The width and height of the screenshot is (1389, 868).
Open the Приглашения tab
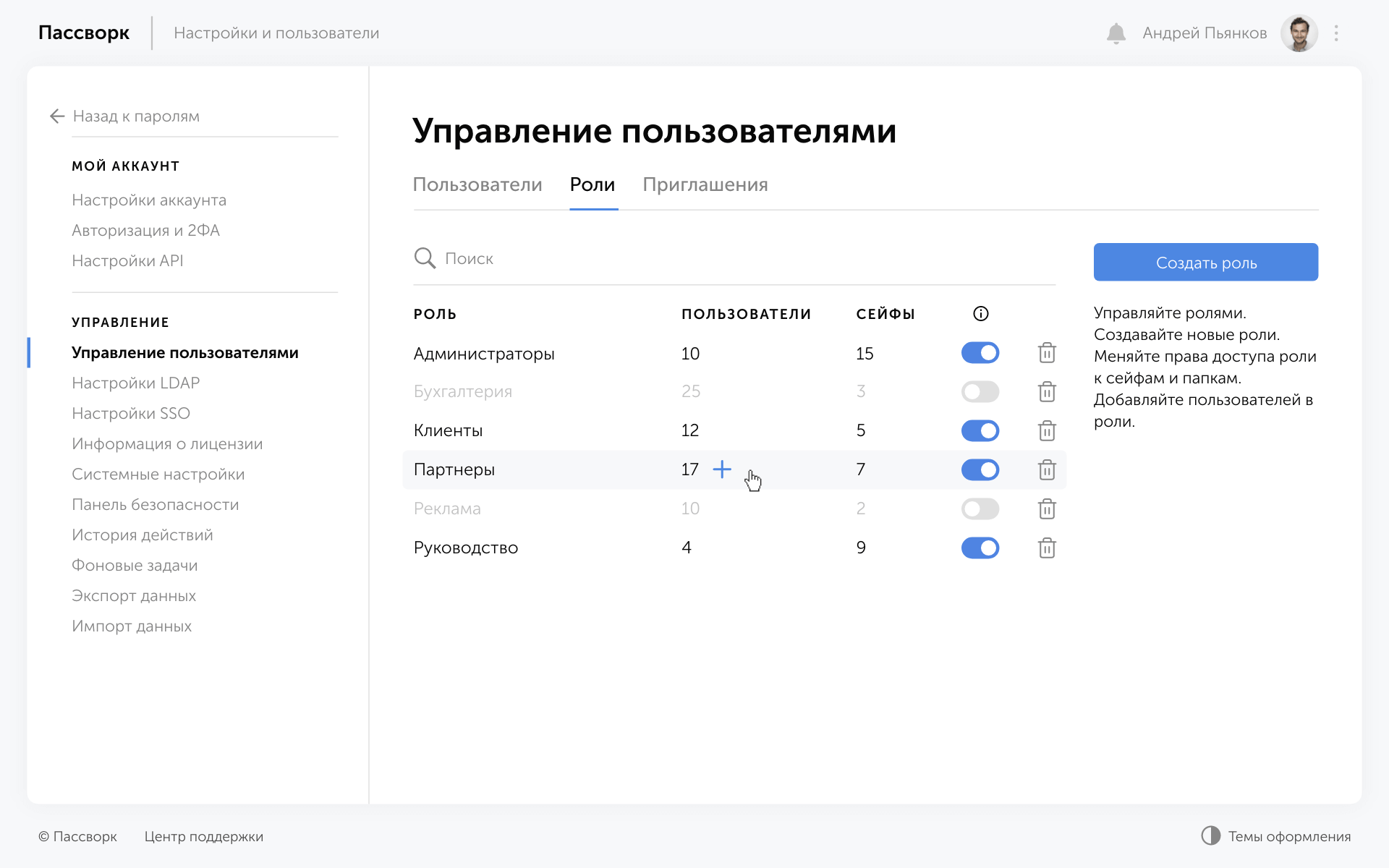[705, 185]
